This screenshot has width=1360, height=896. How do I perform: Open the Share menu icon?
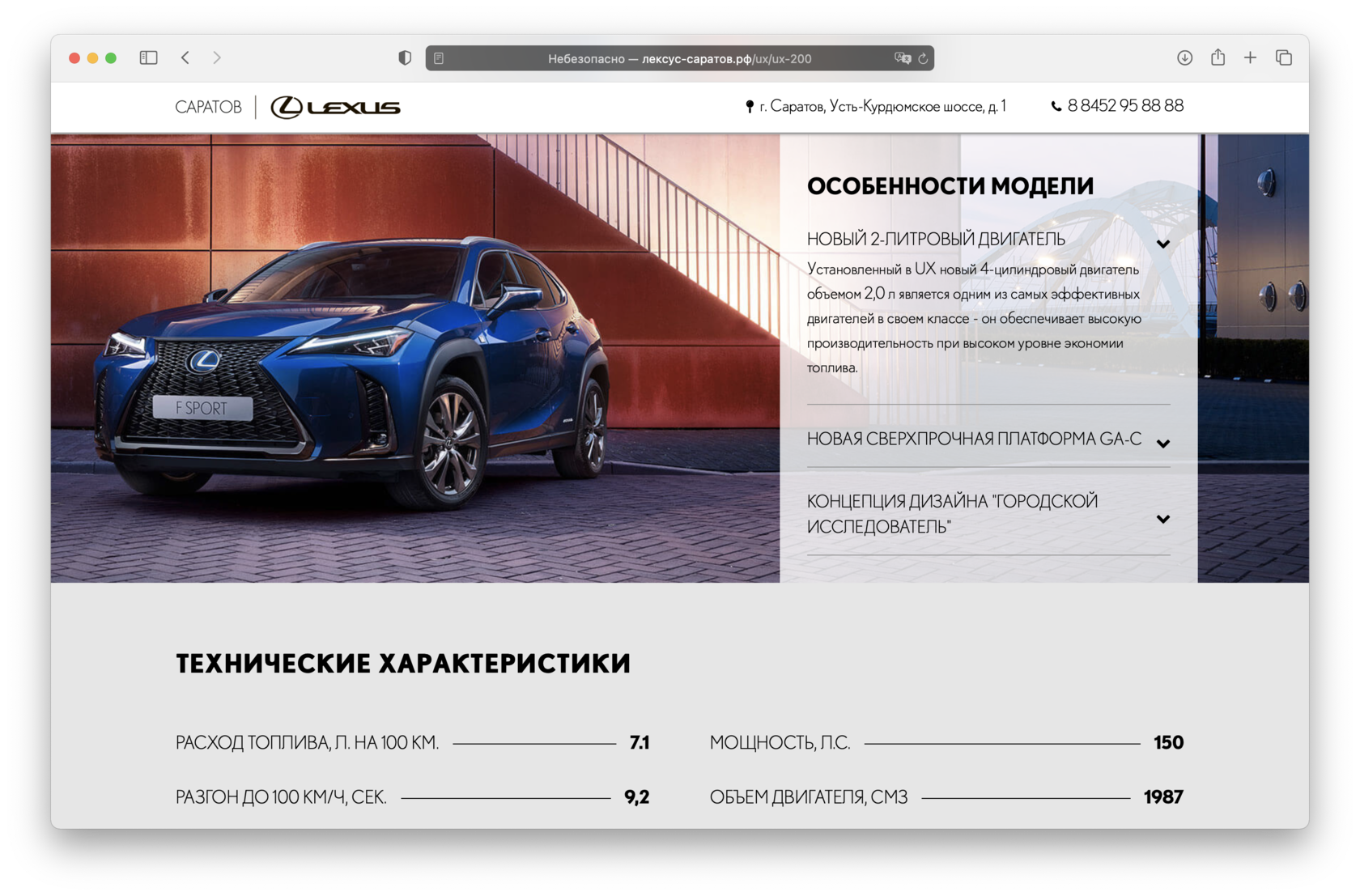coord(1218,57)
